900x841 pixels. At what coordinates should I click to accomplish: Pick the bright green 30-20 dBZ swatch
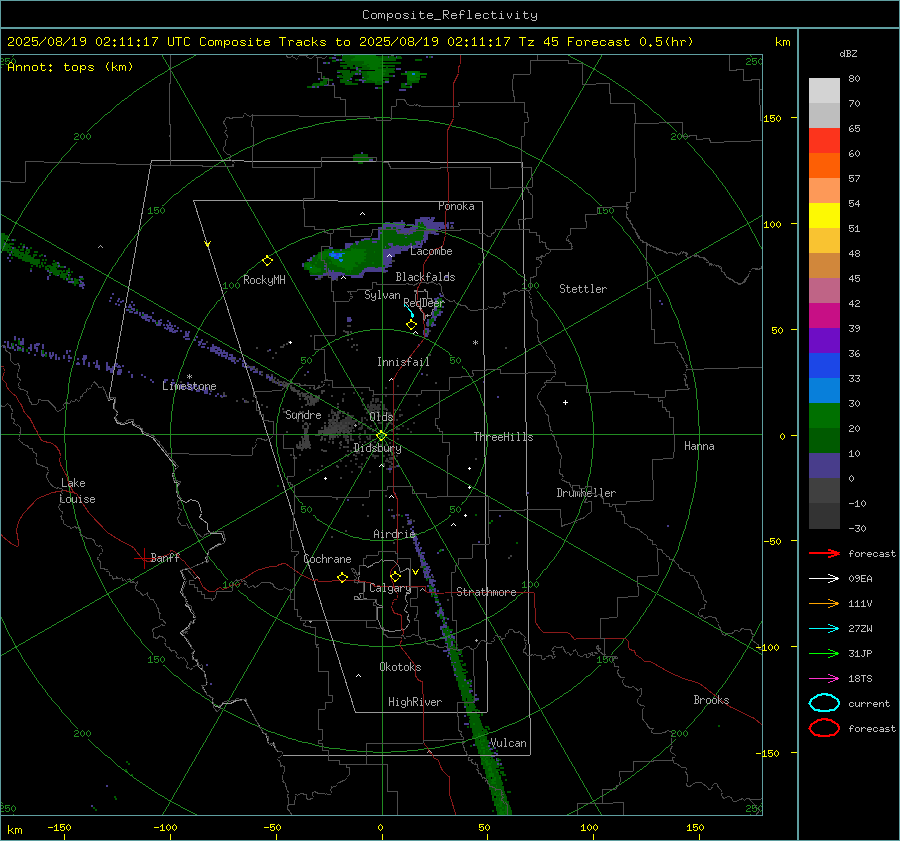tap(824, 416)
